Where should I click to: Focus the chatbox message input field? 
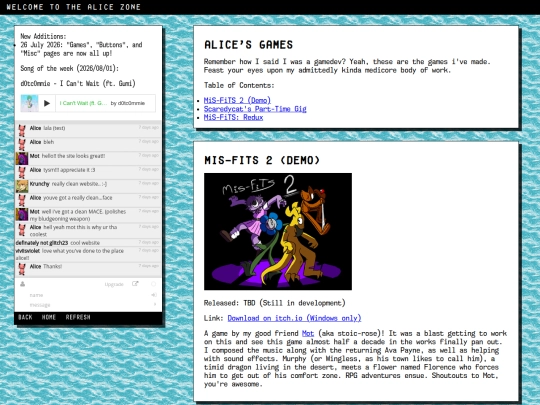90,305
